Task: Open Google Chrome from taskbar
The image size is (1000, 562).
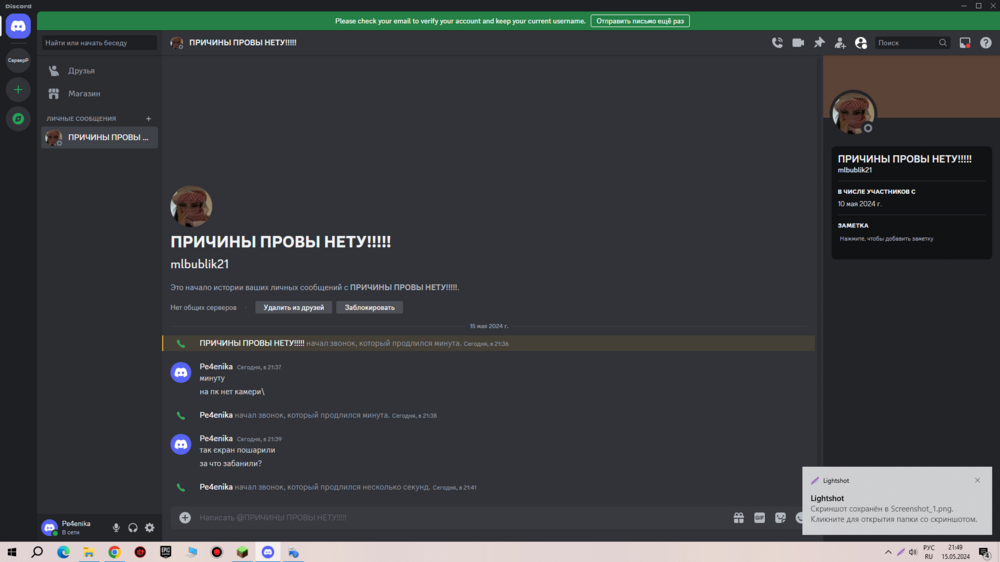Action: tap(114, 552)
